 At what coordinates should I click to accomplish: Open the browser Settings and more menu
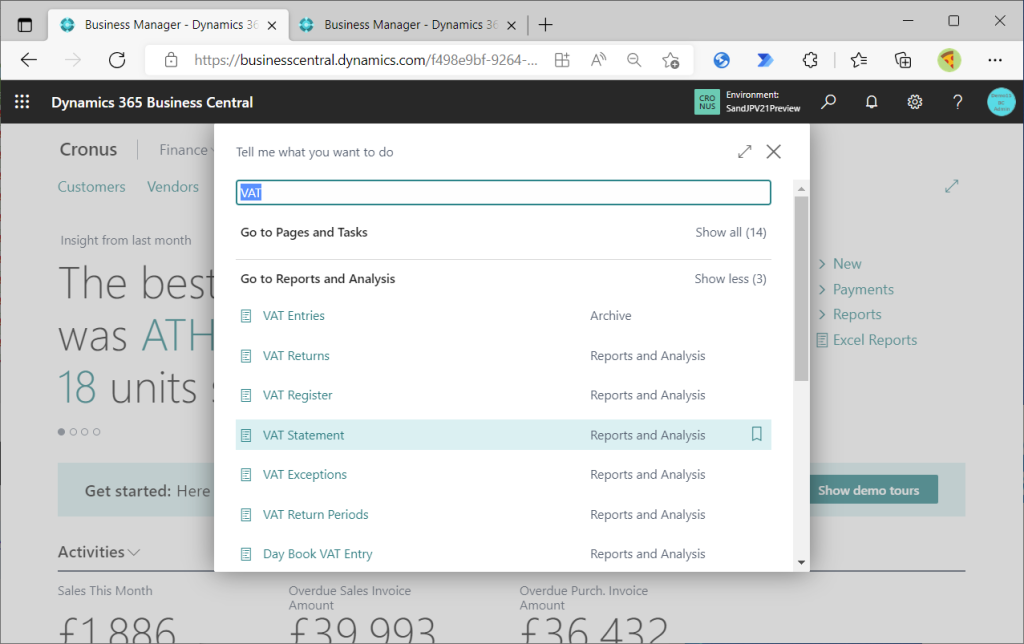[x=995, y=60]
